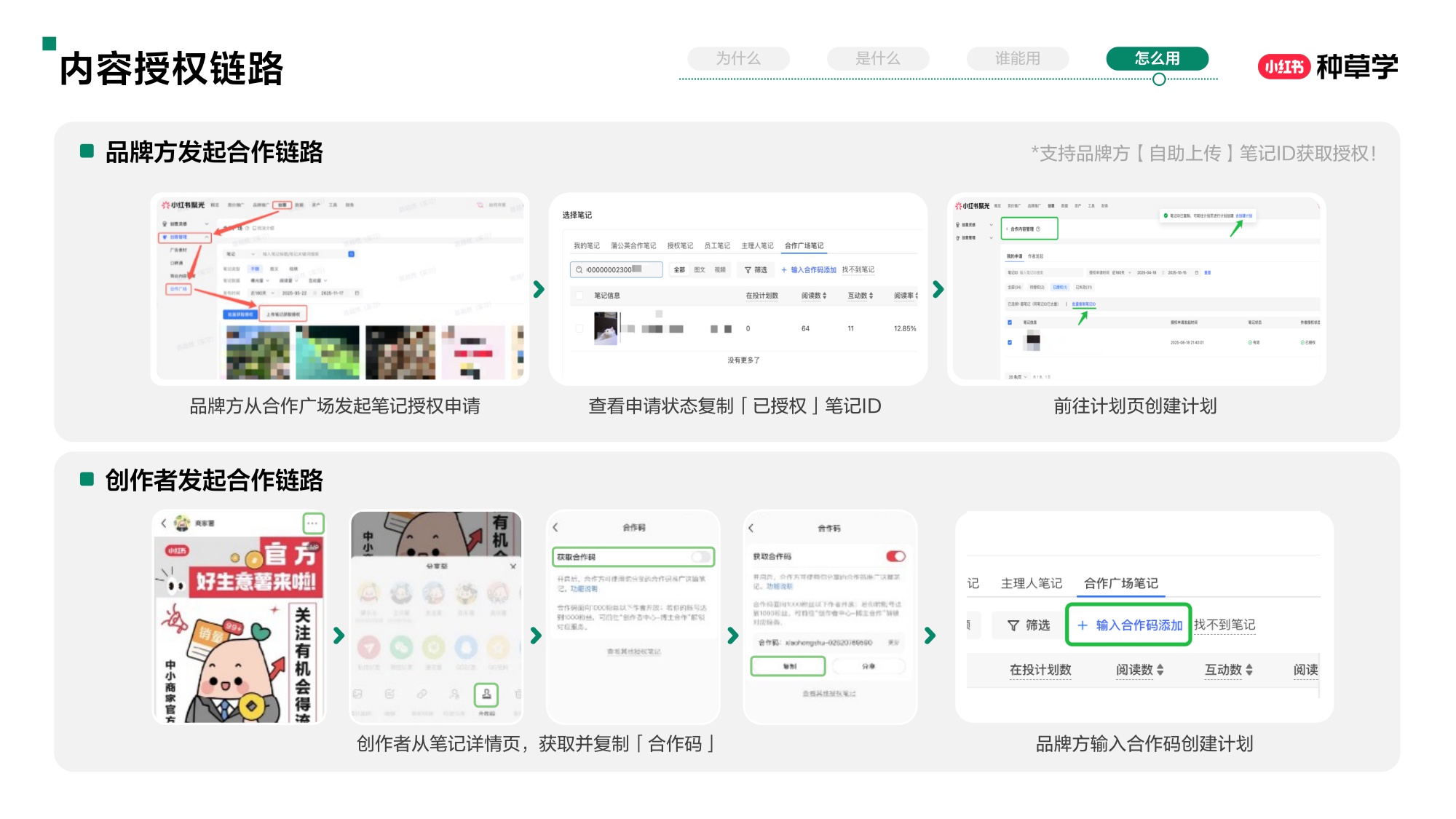The height and width of the screenshot is (819, 1456).
Task: Select 主理人笔记 tab in the enlarged bottom panel
Action: coord(1031,583)
